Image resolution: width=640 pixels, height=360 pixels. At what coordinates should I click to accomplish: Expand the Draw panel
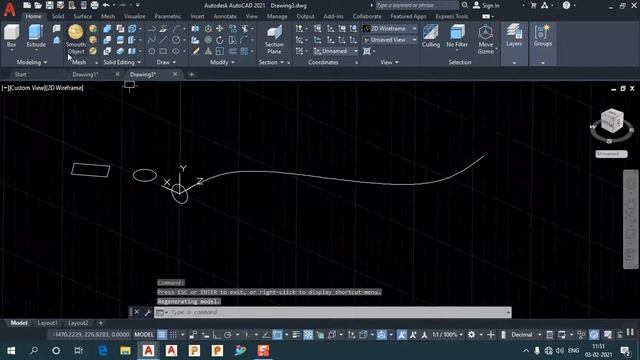tap(166, 62)
